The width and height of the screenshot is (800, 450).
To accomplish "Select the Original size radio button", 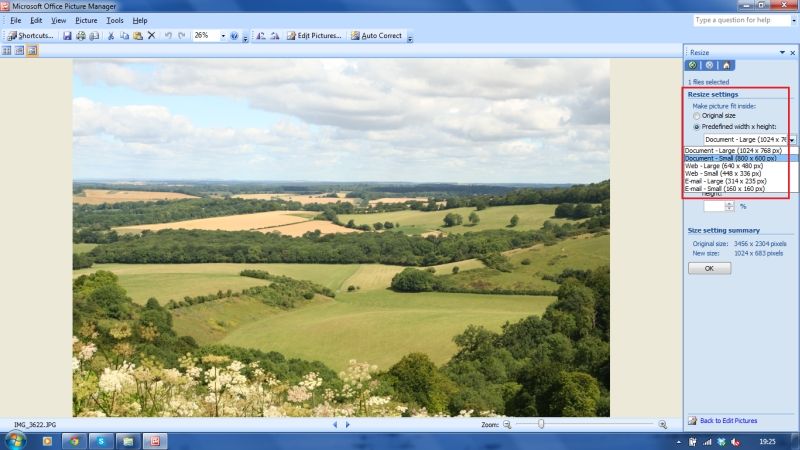I will click(x=696, y=116).
